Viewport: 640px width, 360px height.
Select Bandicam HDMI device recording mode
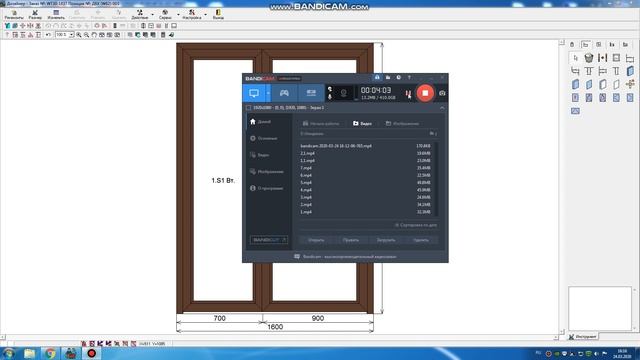click(311, 93)
